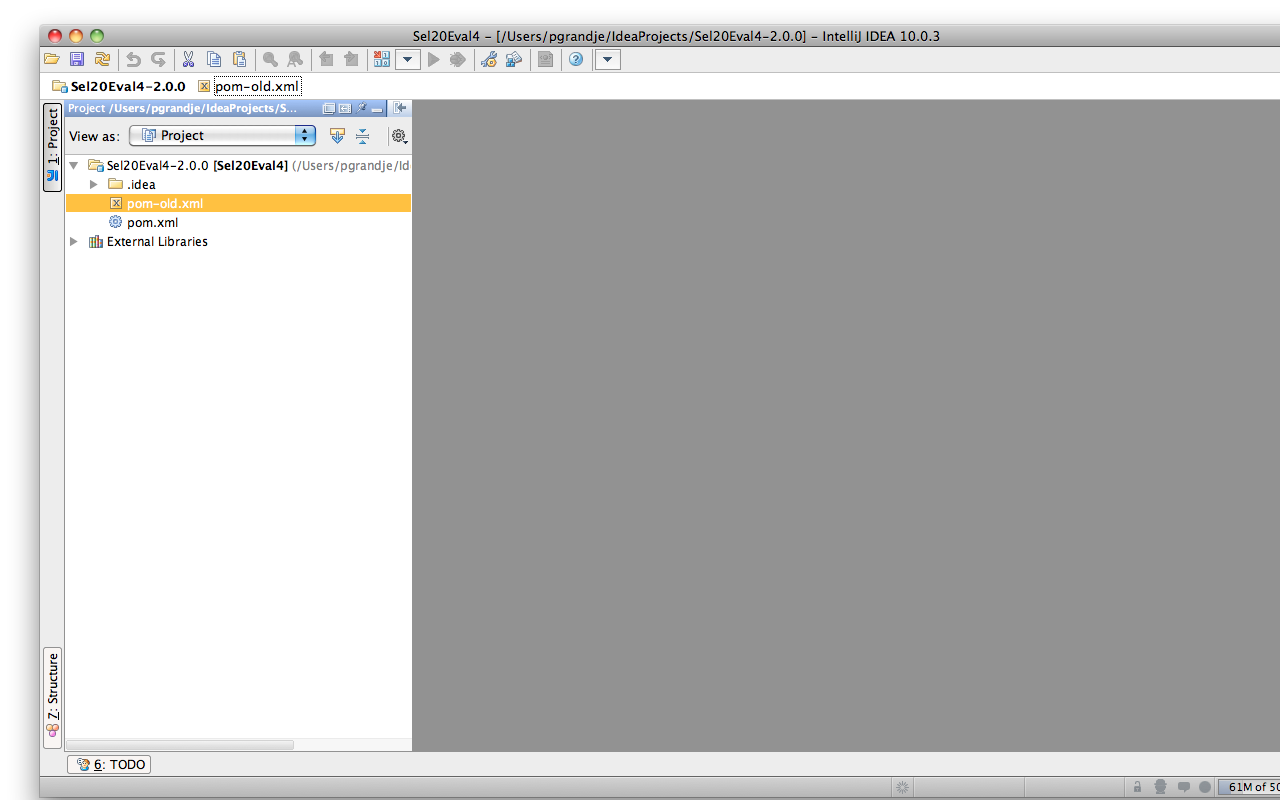Click the Redo arrow icon
Screen dimensions: 1280x800
tap(158, 60)
